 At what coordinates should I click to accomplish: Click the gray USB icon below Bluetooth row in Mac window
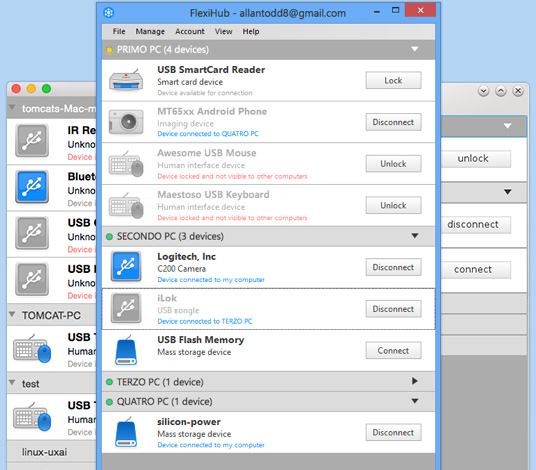point(32,233)
